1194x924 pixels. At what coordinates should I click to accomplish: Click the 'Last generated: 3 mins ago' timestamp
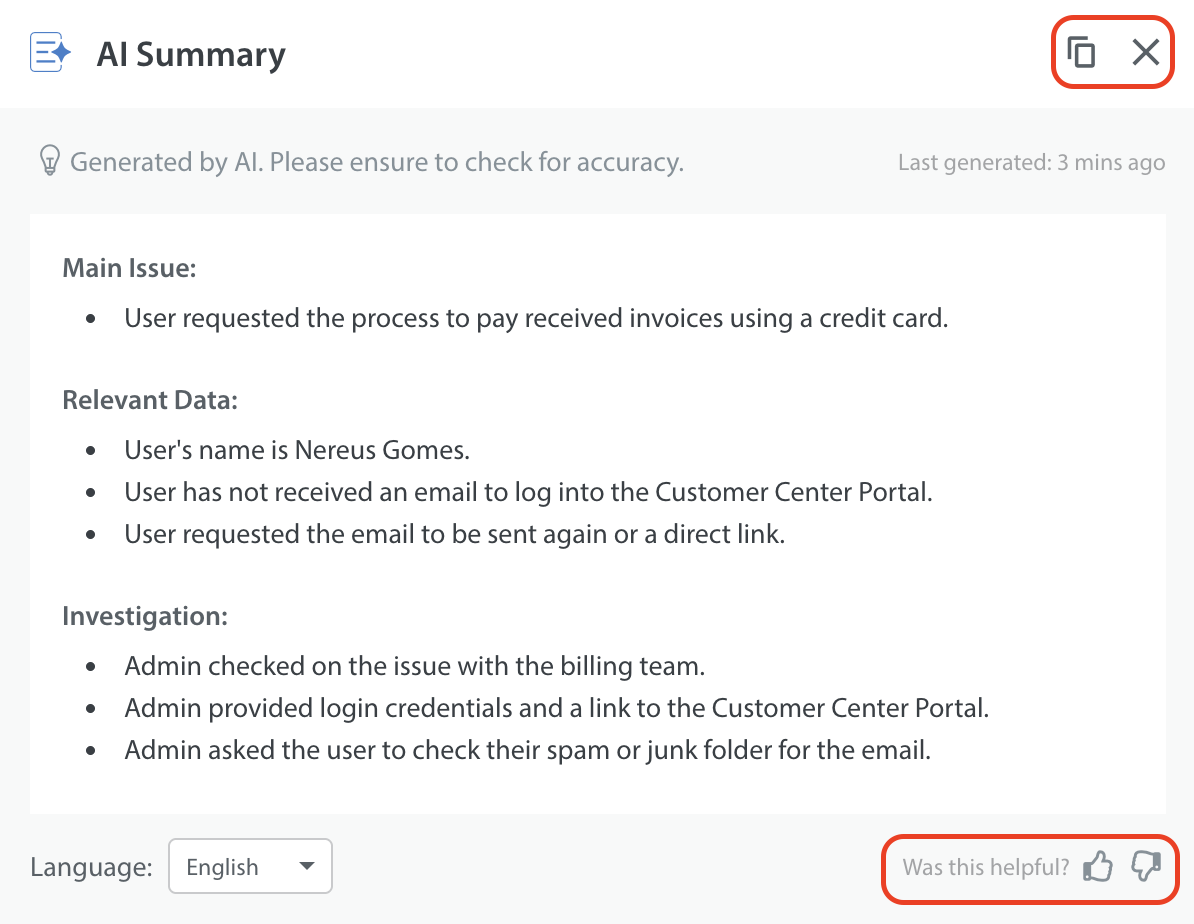(x=1031, y=162)
